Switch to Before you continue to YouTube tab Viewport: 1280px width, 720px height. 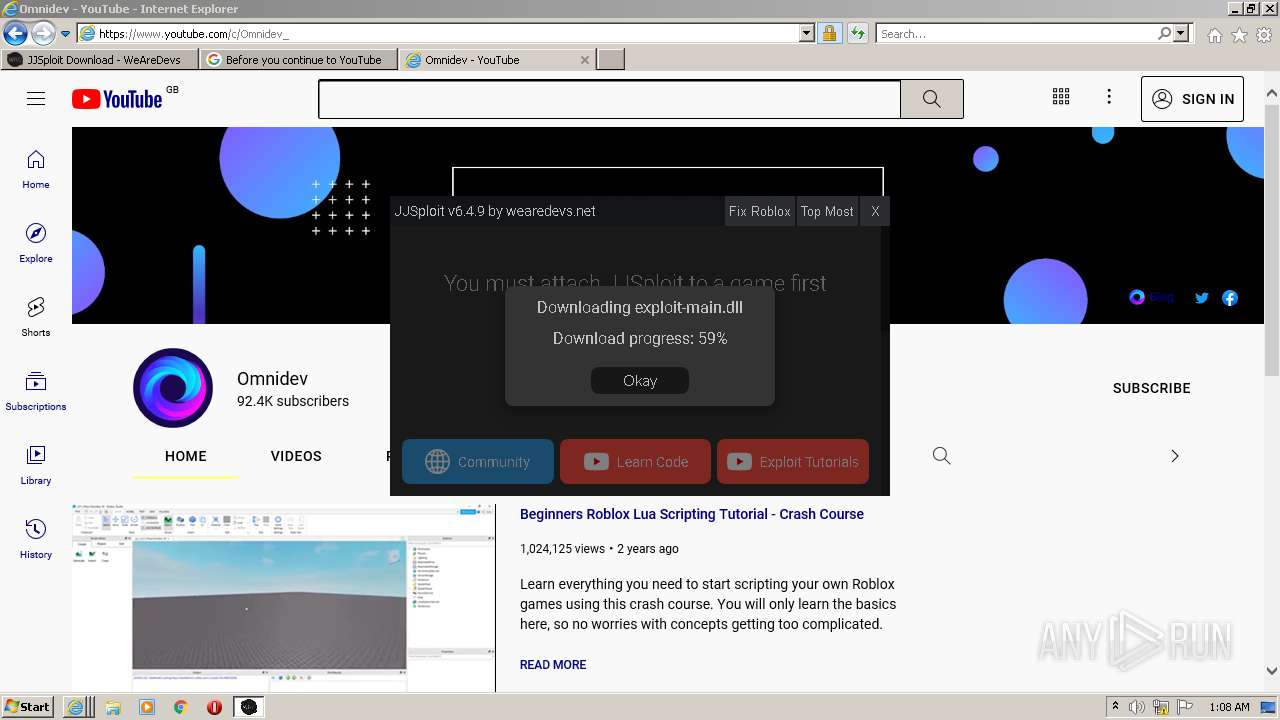(300, 60)
